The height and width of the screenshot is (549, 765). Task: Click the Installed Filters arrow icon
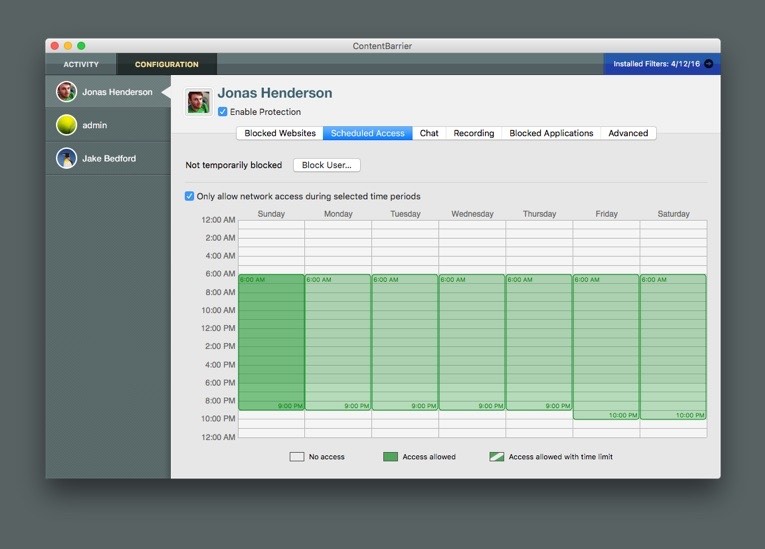click(x=709, y=64)
